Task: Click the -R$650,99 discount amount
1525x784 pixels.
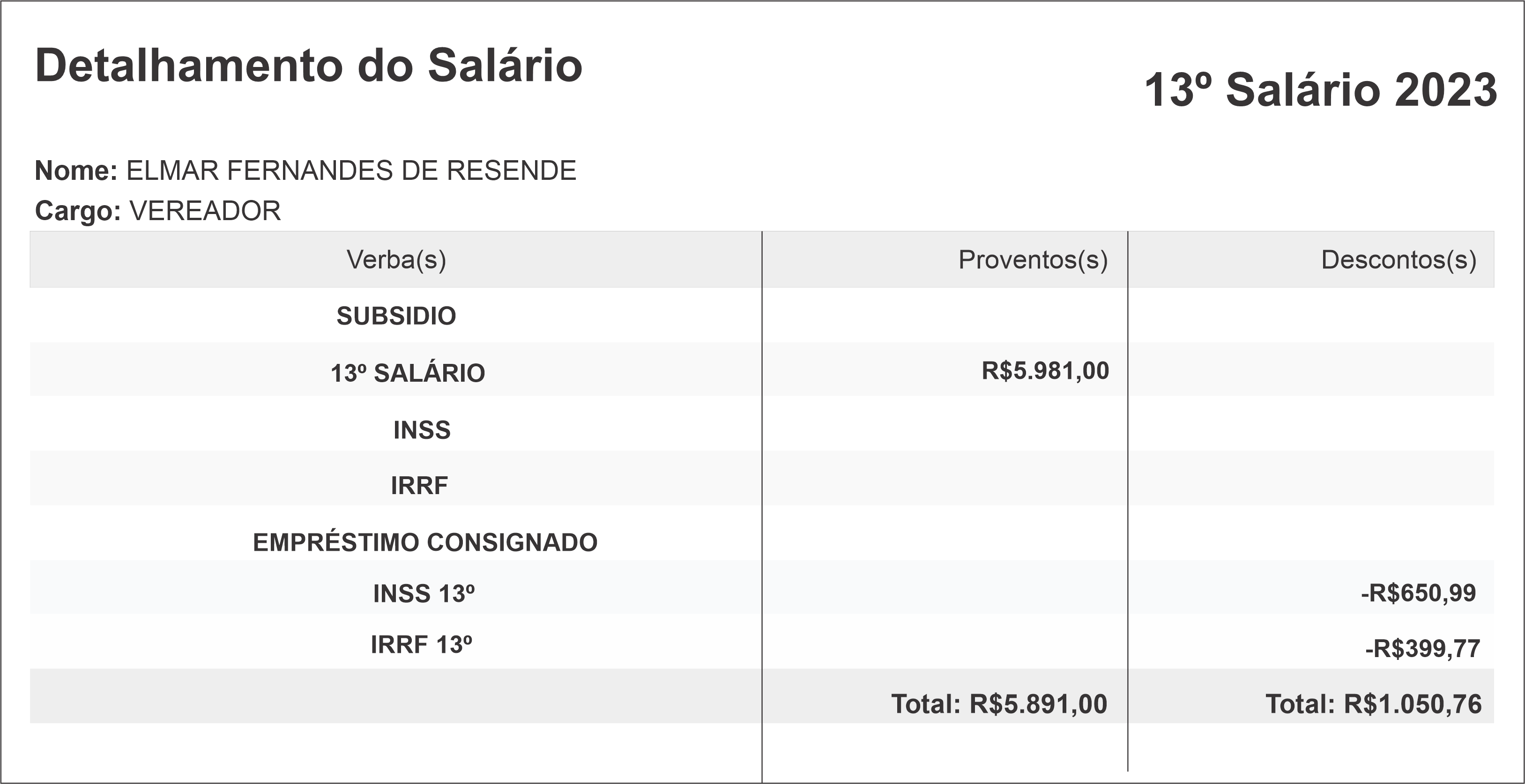Action: click(1418, 593)
